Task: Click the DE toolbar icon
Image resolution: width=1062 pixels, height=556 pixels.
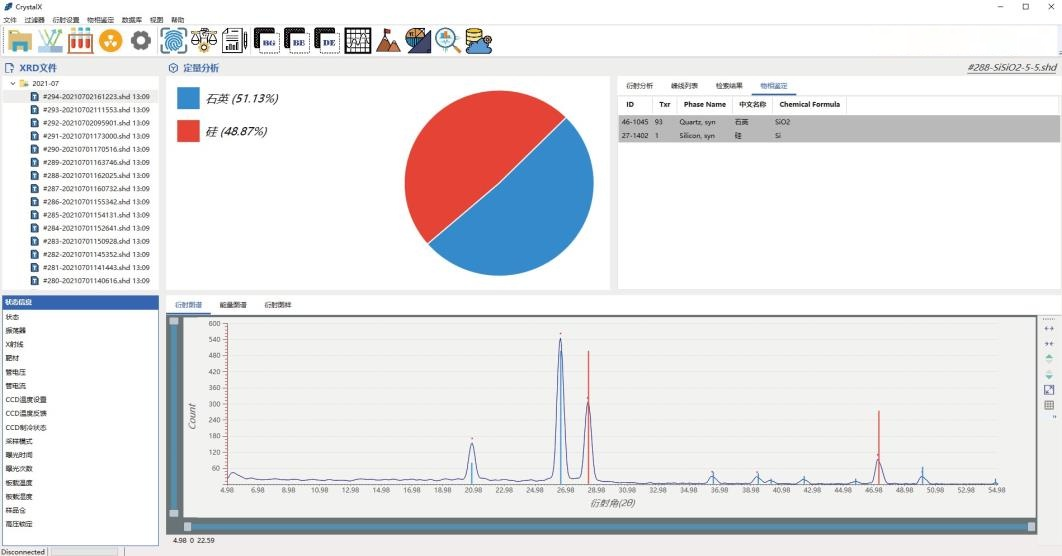Action: coord(327,40)
